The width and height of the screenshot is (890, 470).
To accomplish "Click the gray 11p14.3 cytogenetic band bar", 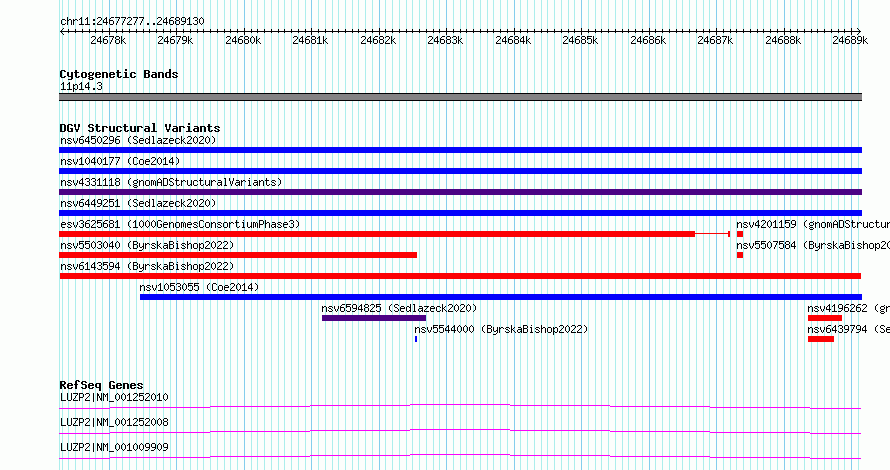I will coord(460,97).
